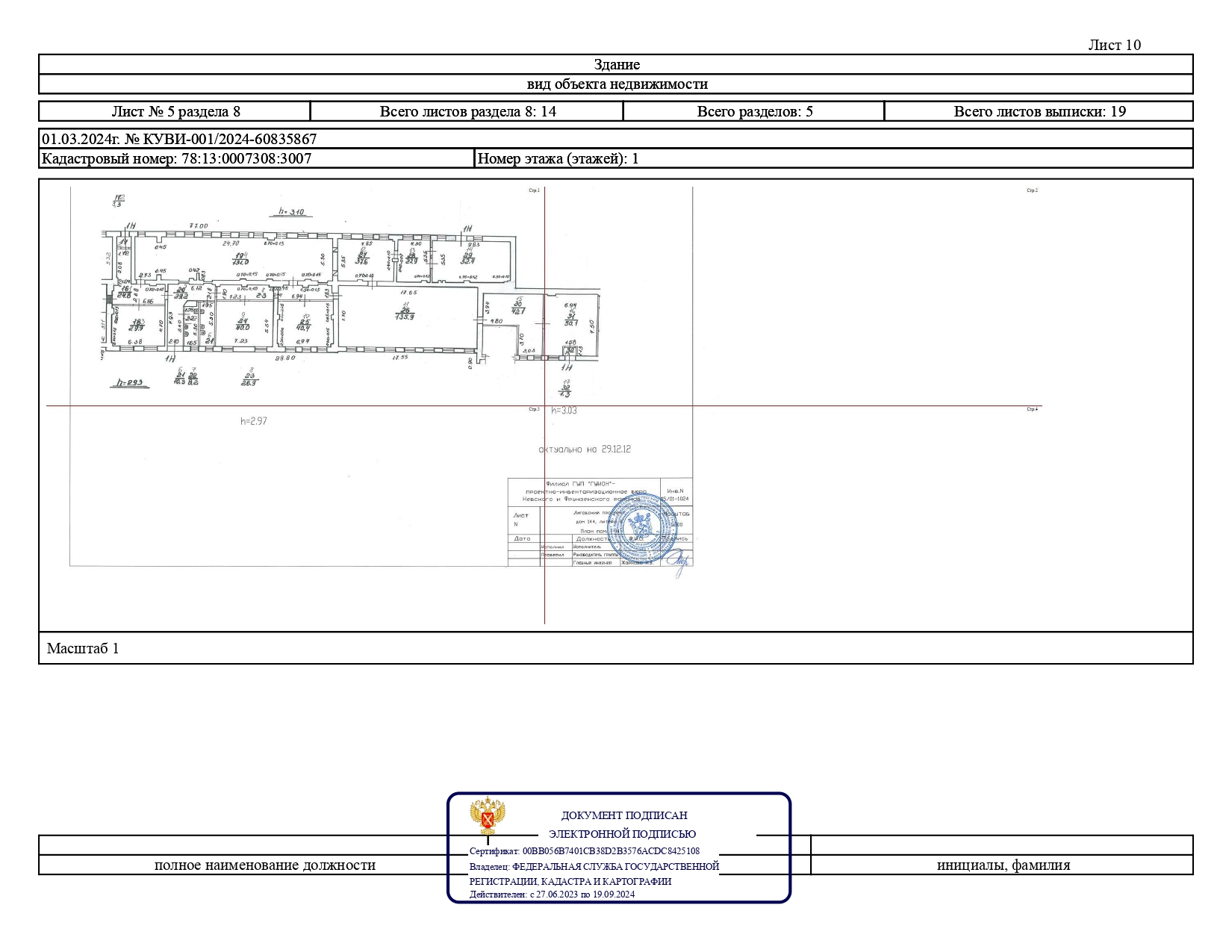The width and height of the screenshot is (1232, 952).
Task: Select the 'Сертификат' number line
Action: (x=585, y=850)
